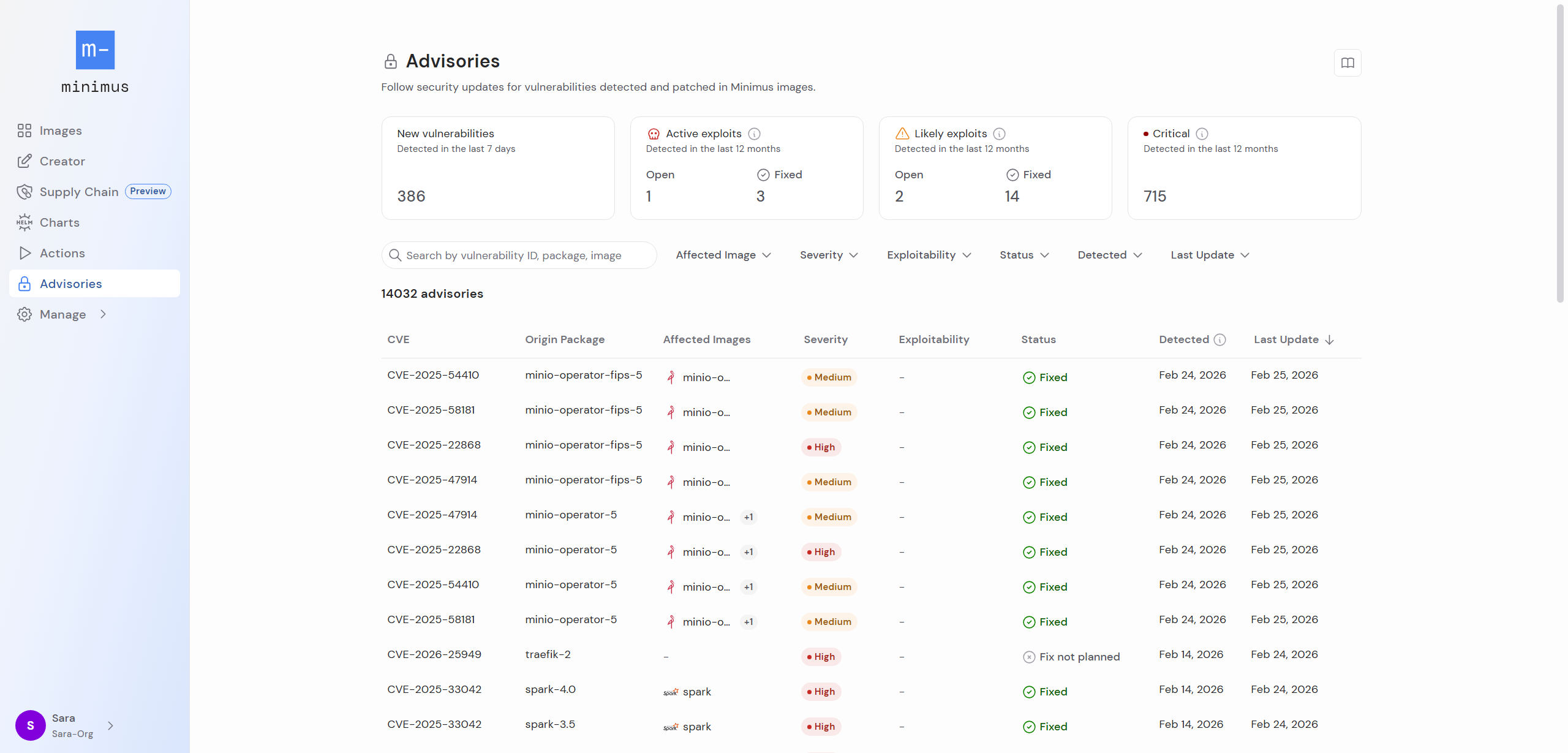This screenshot has height=753, width=1568.
Task: Open the spark affected image link for spark-4.0
Action: (696, 692)
